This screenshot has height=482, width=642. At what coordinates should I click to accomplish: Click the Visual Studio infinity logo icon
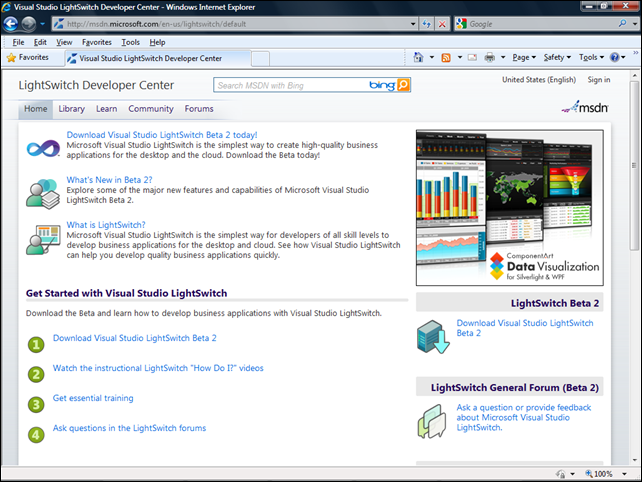(43, 148)
